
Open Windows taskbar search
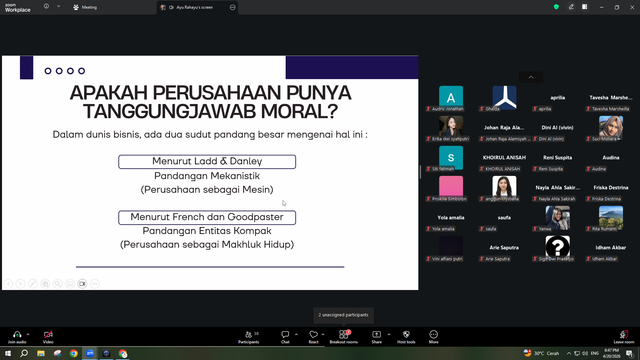click(24, 353)
